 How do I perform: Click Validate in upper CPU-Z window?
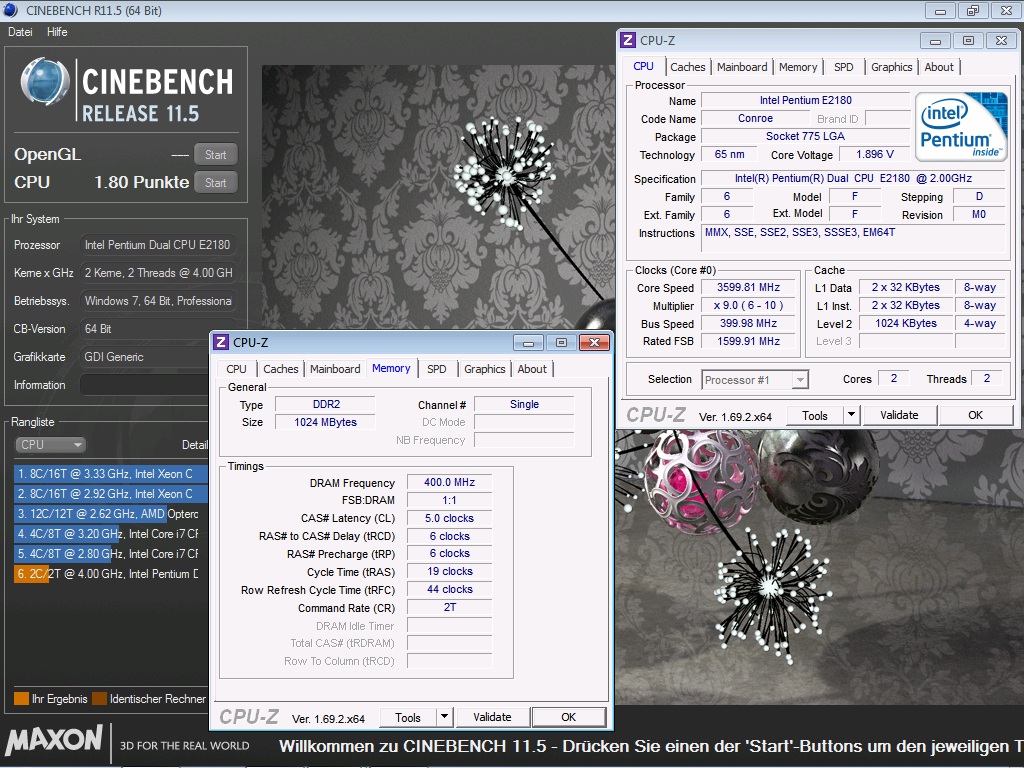click(899, 415)
